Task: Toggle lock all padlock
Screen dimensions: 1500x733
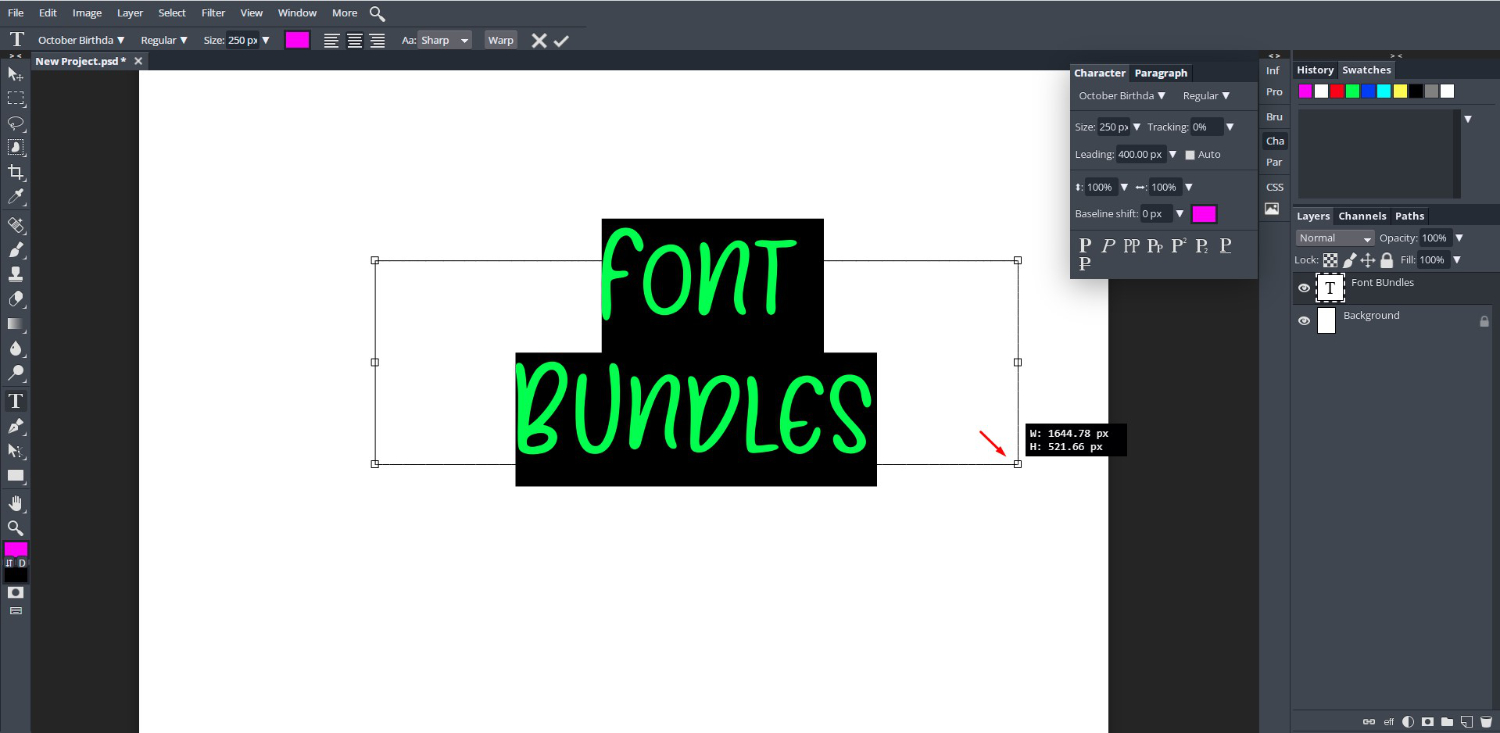Action: [x=1386, y=260]
